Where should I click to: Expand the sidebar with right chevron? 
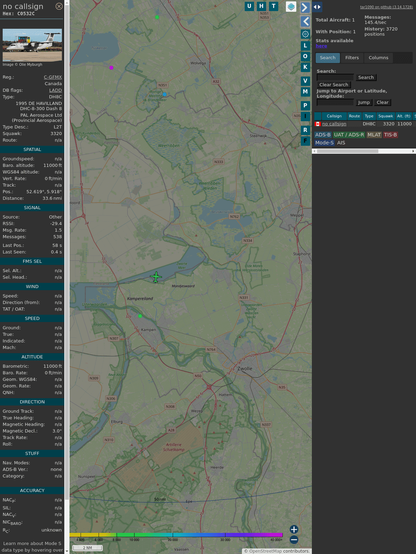(305, 7)
